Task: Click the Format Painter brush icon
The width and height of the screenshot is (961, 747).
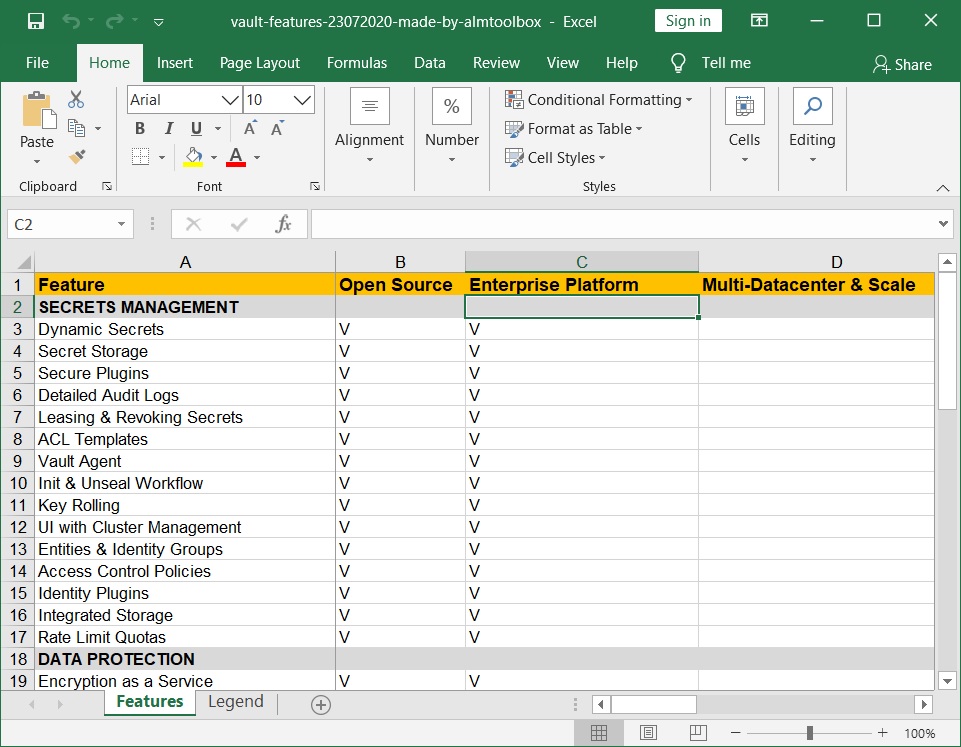Action: pos(76,156)
